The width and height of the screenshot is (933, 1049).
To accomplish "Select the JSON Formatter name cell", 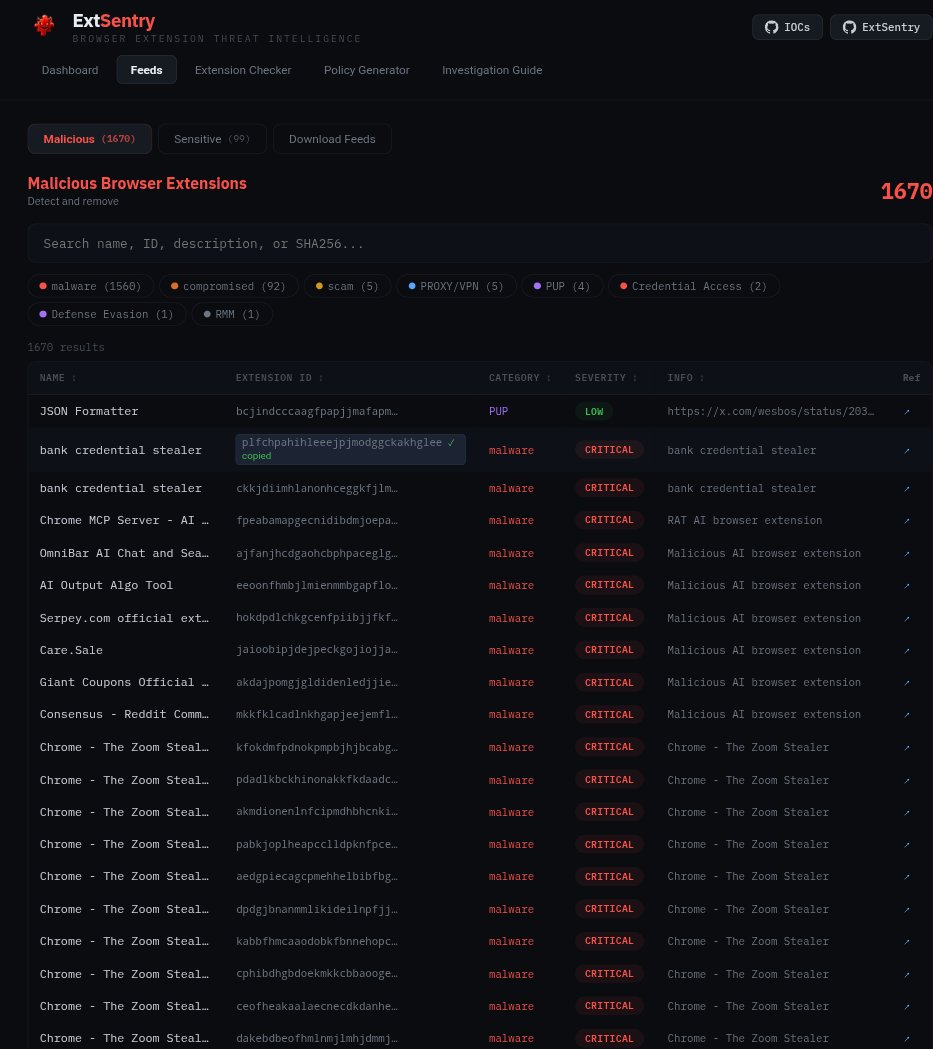I will 89,411.
